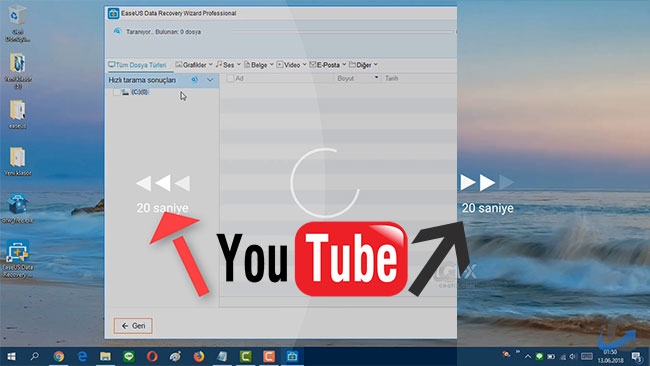650x366 pixels.
Task: Open the Windows Start menu
Action: click(x=11, y=356)
